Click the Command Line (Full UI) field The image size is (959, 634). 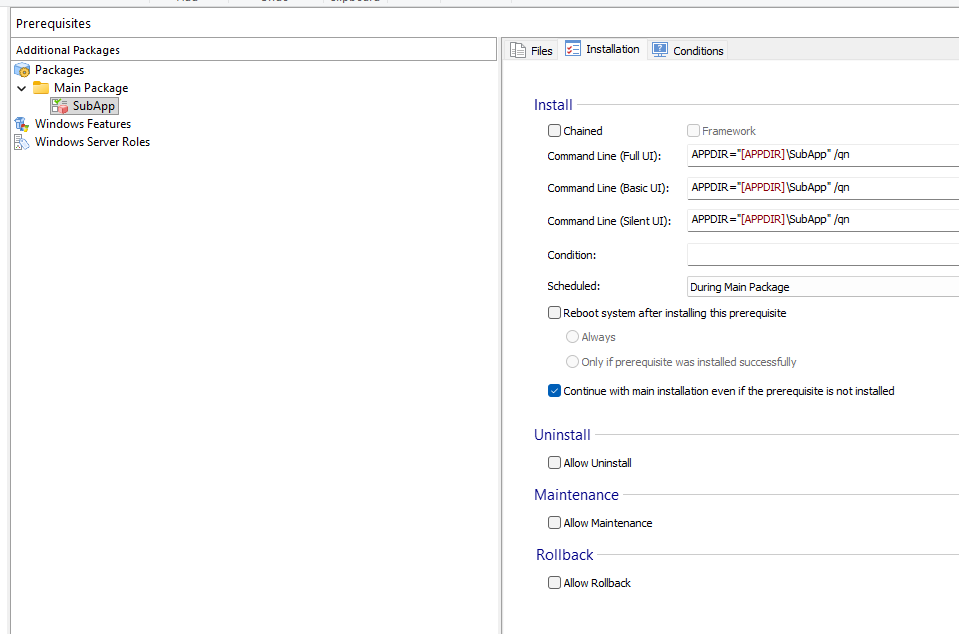click(x=822, y=156)
